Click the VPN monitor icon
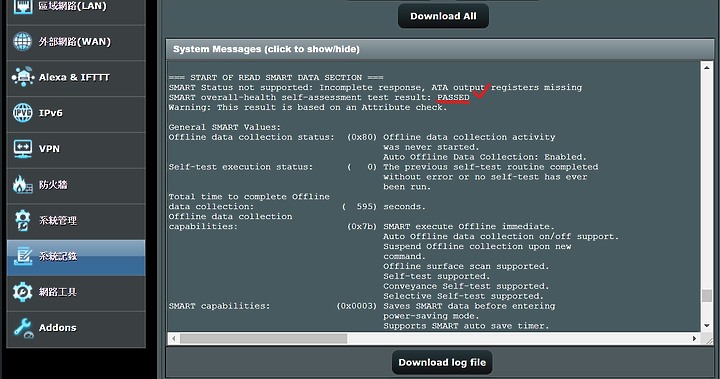The image size is (720, 379). 22,149
